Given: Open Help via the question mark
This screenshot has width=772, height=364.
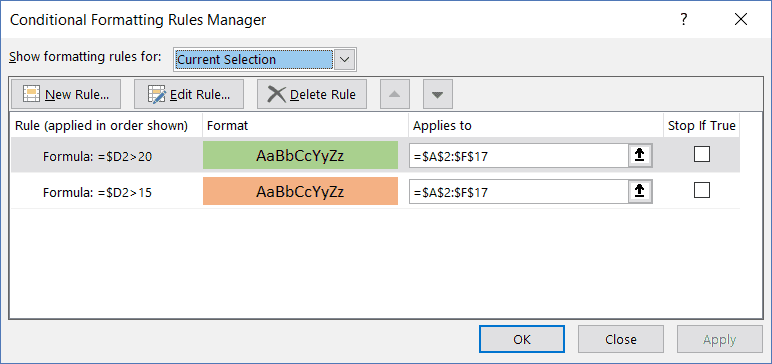Looking at the screenshot, I should tap(684, 20).
